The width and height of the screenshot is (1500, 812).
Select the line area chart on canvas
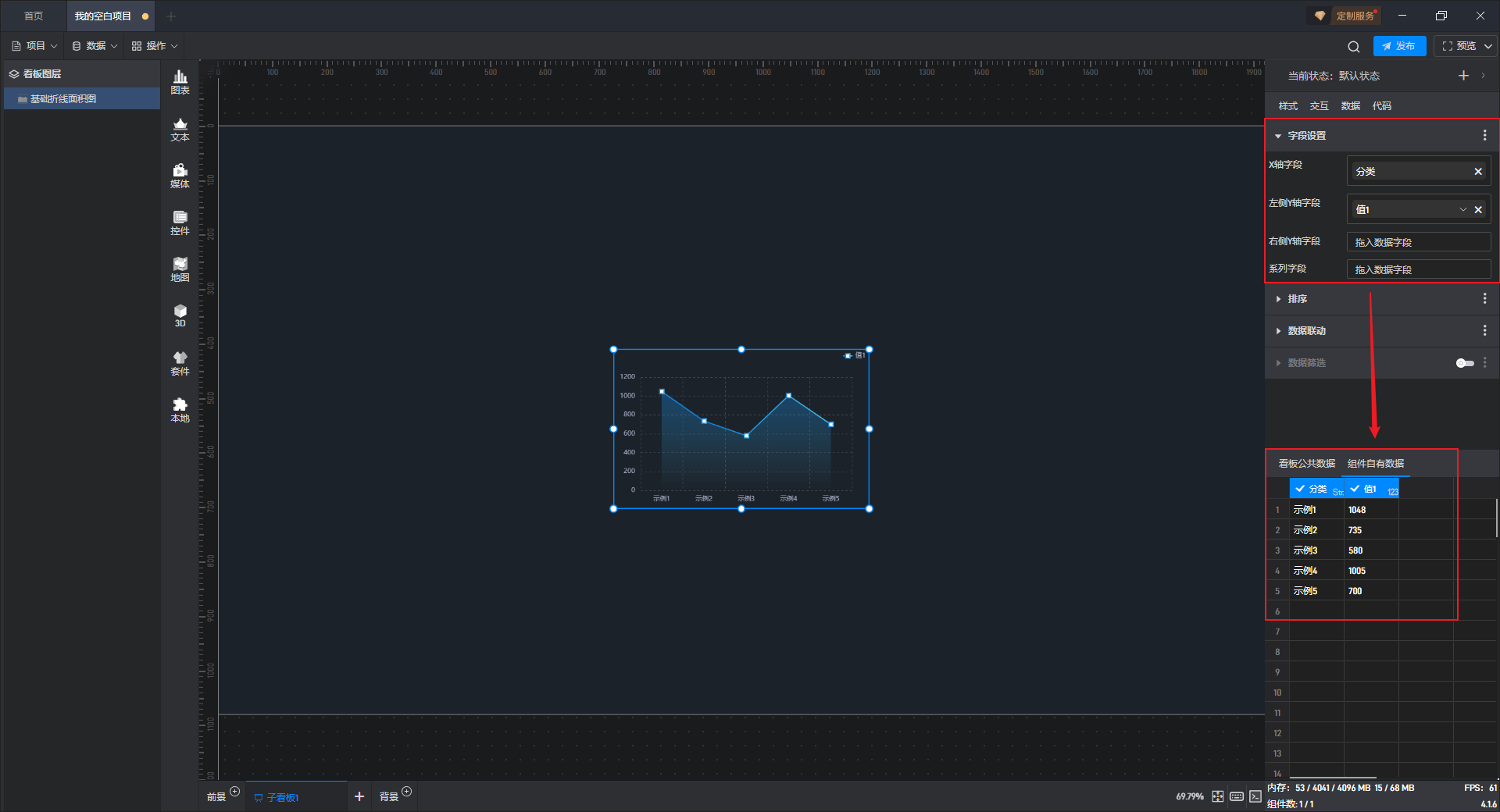[x=741, y=429]
